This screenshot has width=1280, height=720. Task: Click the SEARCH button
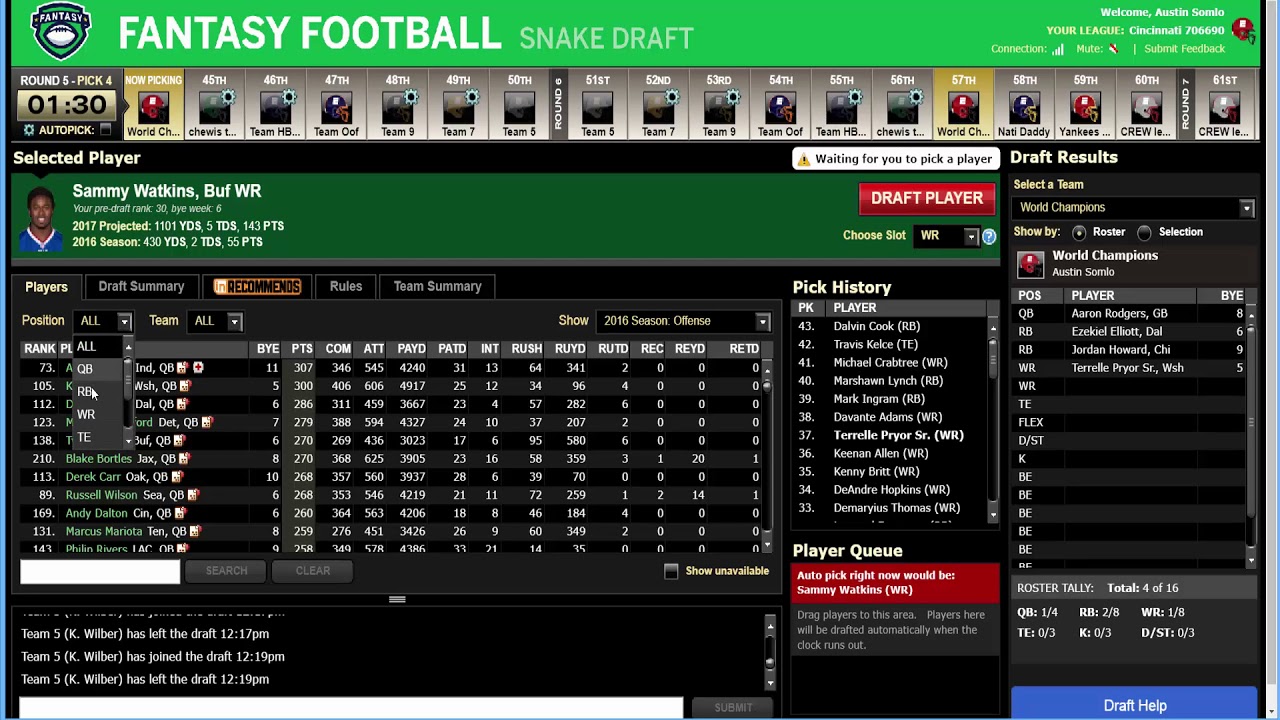[226, 571]
